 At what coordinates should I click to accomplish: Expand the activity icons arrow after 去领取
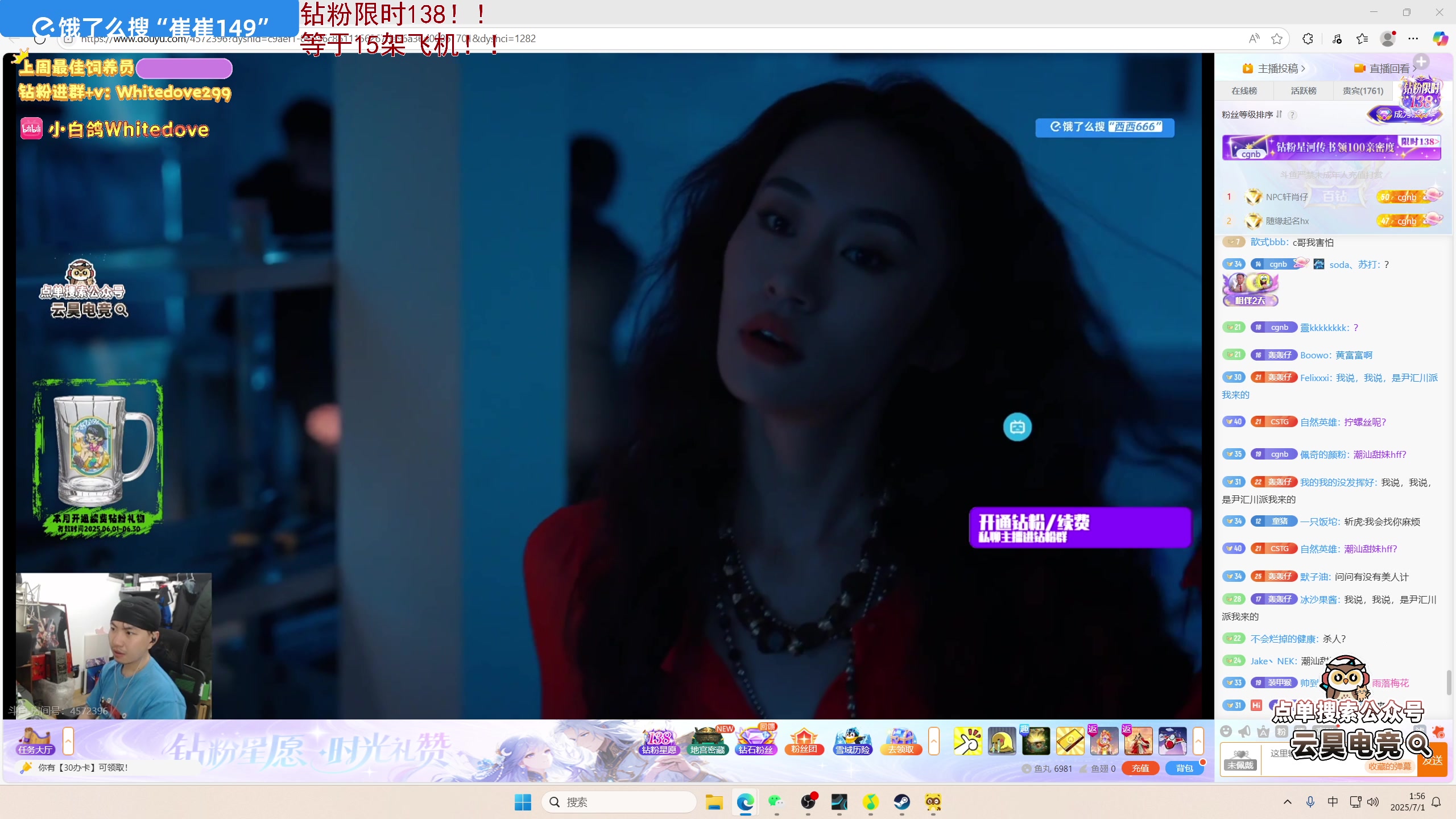pos(934,741)
